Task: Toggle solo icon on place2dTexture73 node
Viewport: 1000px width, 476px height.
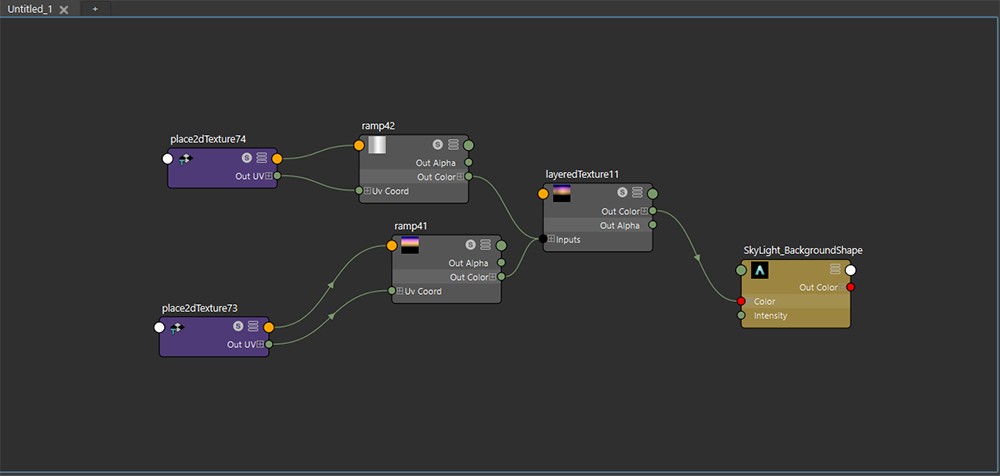Action: point(239,327)
